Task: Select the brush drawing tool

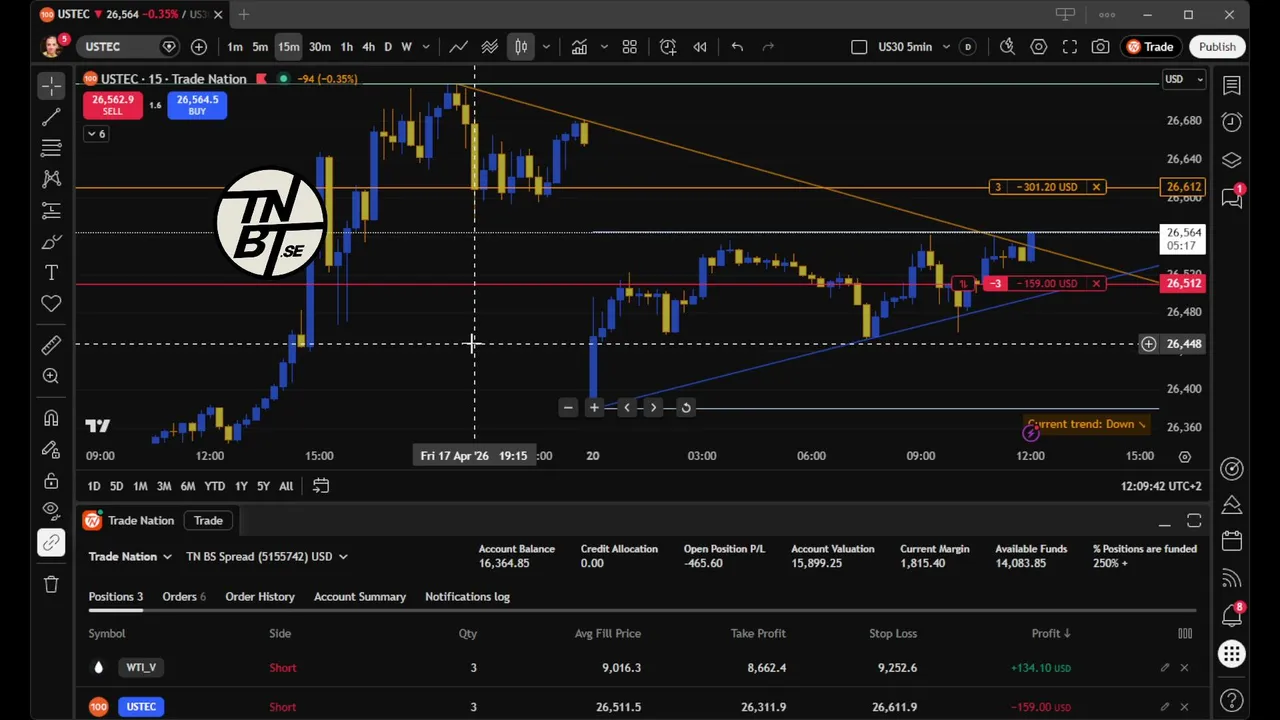Action: click(x=51, y=242)
